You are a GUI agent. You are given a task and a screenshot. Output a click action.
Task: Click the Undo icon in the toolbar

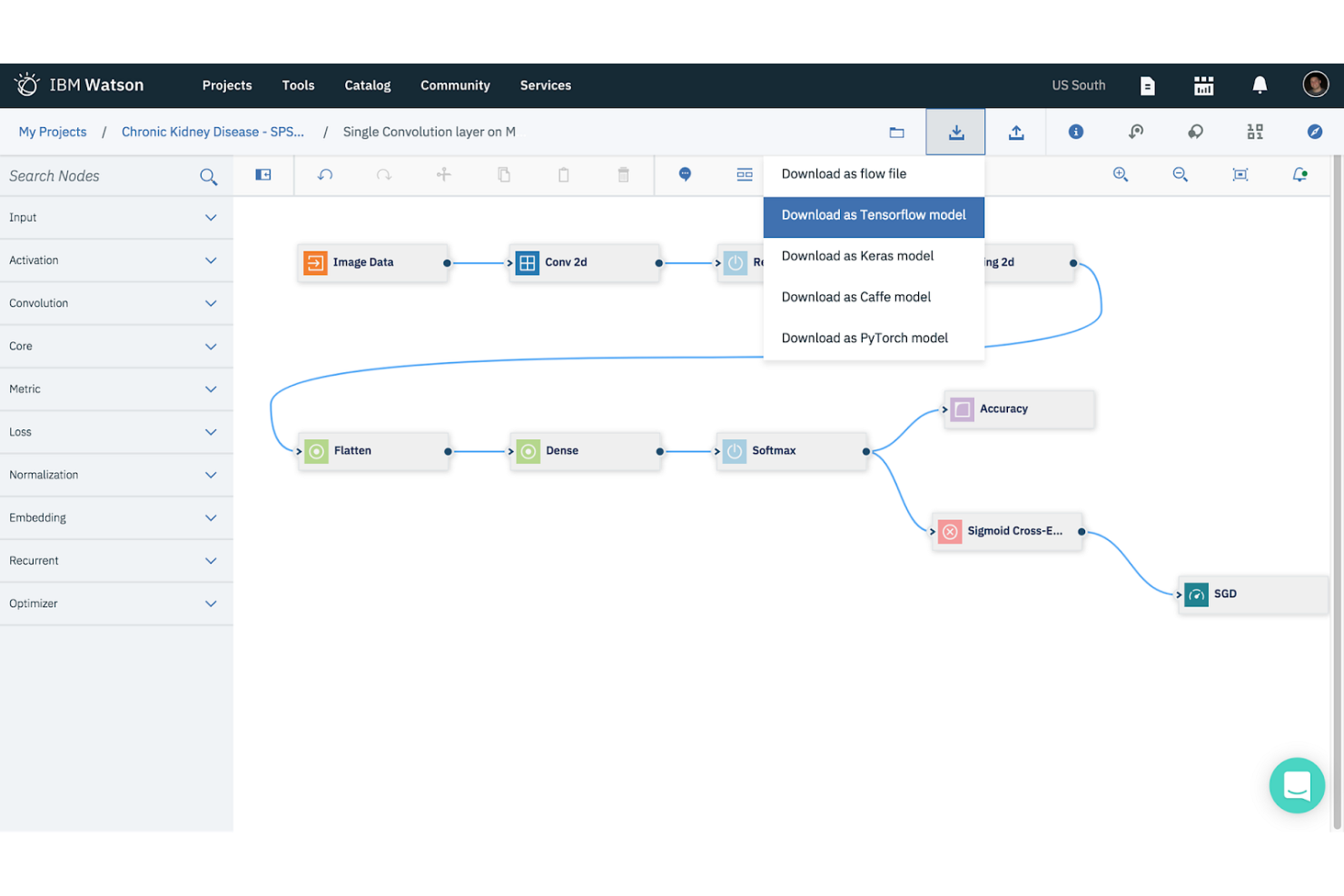click(325, 174)
